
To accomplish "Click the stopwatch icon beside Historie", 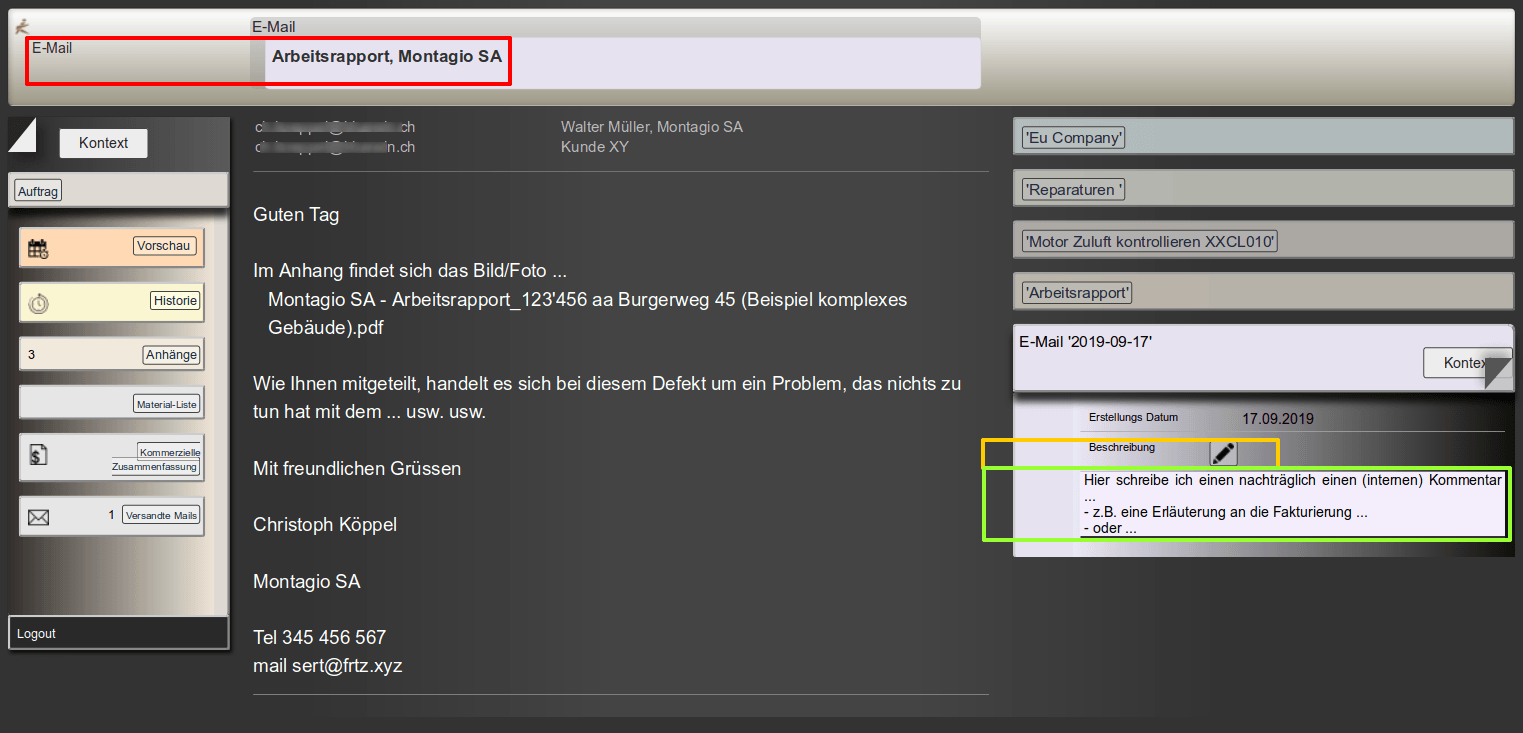I will click(x=38, y=303).
